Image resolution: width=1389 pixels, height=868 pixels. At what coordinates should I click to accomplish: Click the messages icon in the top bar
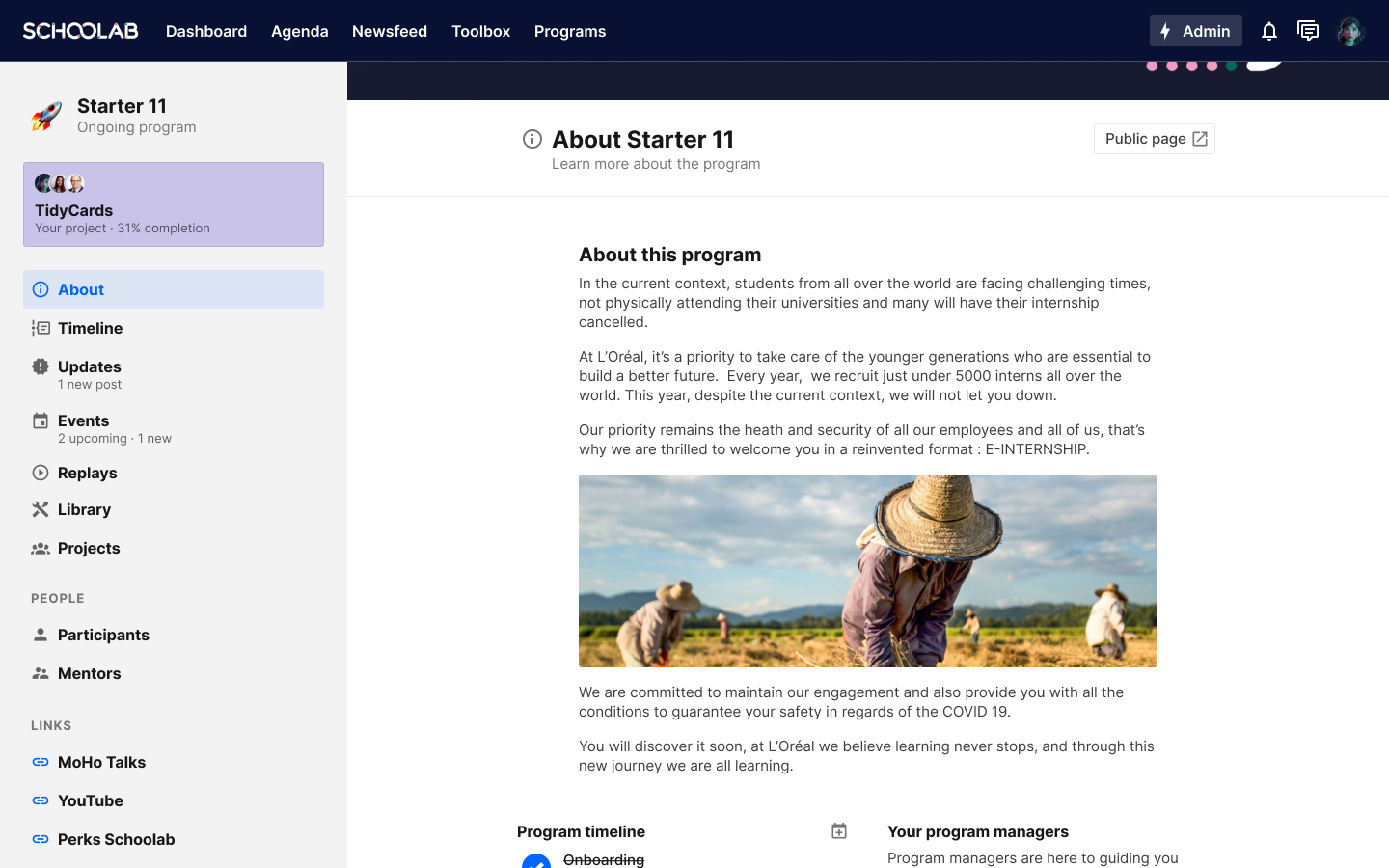(1308, 31)
